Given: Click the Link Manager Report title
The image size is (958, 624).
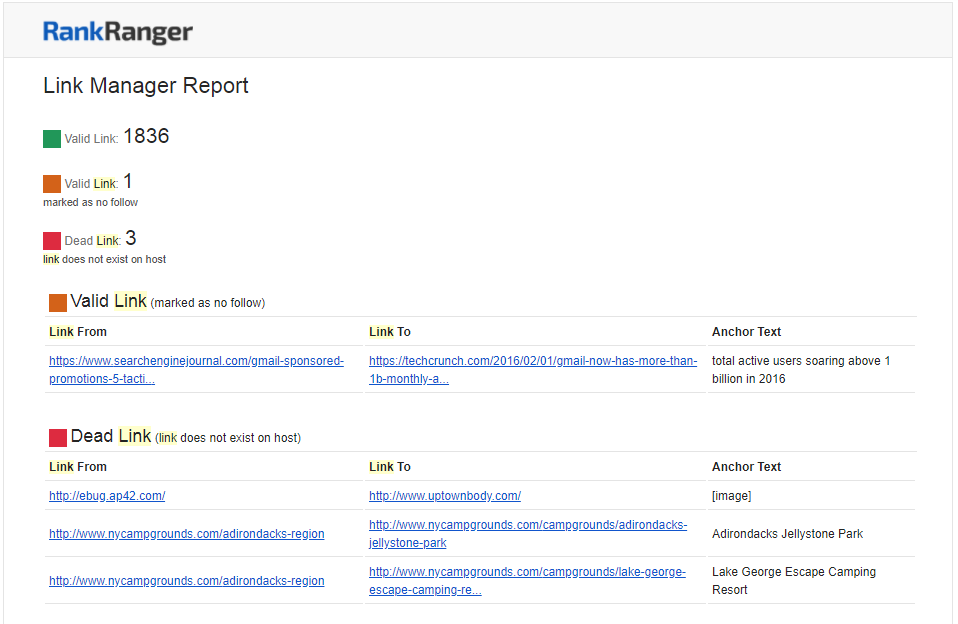Looking at the screenshot, I should pos(146,86).
